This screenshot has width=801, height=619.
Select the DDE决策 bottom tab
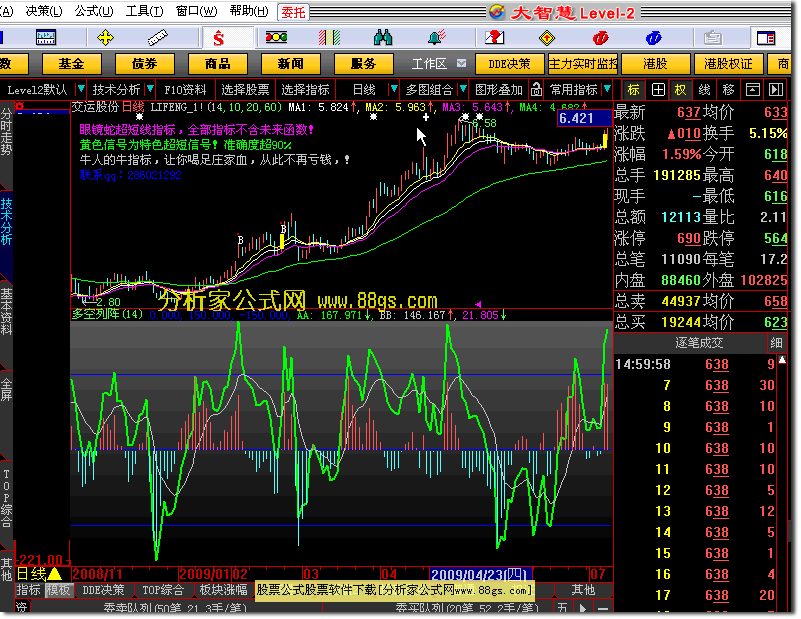pyautogui.click(x=103, y=590)
